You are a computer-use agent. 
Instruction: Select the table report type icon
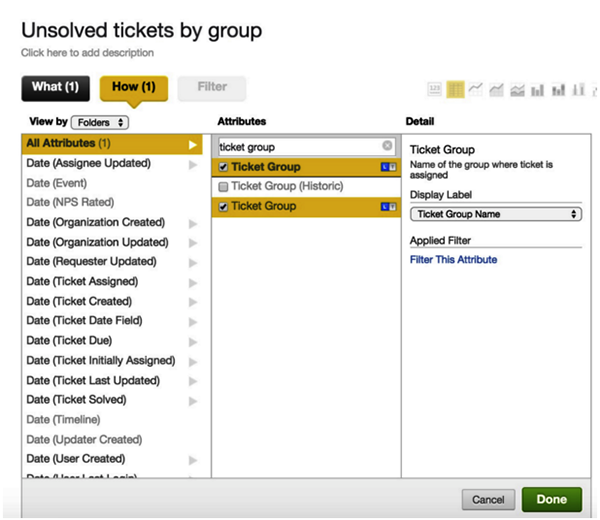(x=456, y=90)
